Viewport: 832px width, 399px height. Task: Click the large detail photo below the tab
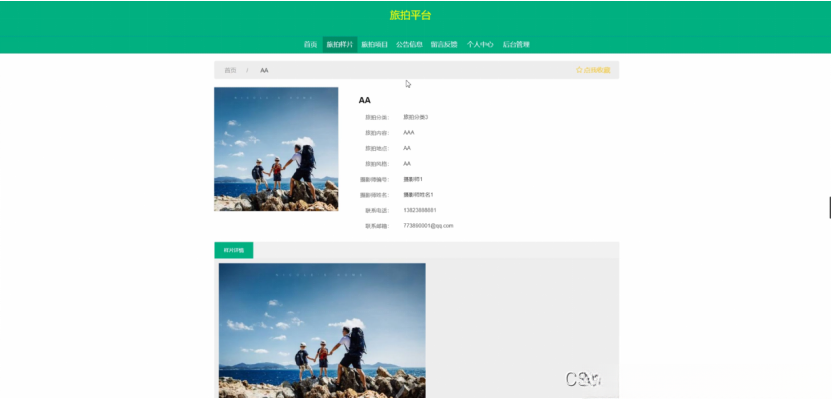pyautogui.click(x=322, y=330)
